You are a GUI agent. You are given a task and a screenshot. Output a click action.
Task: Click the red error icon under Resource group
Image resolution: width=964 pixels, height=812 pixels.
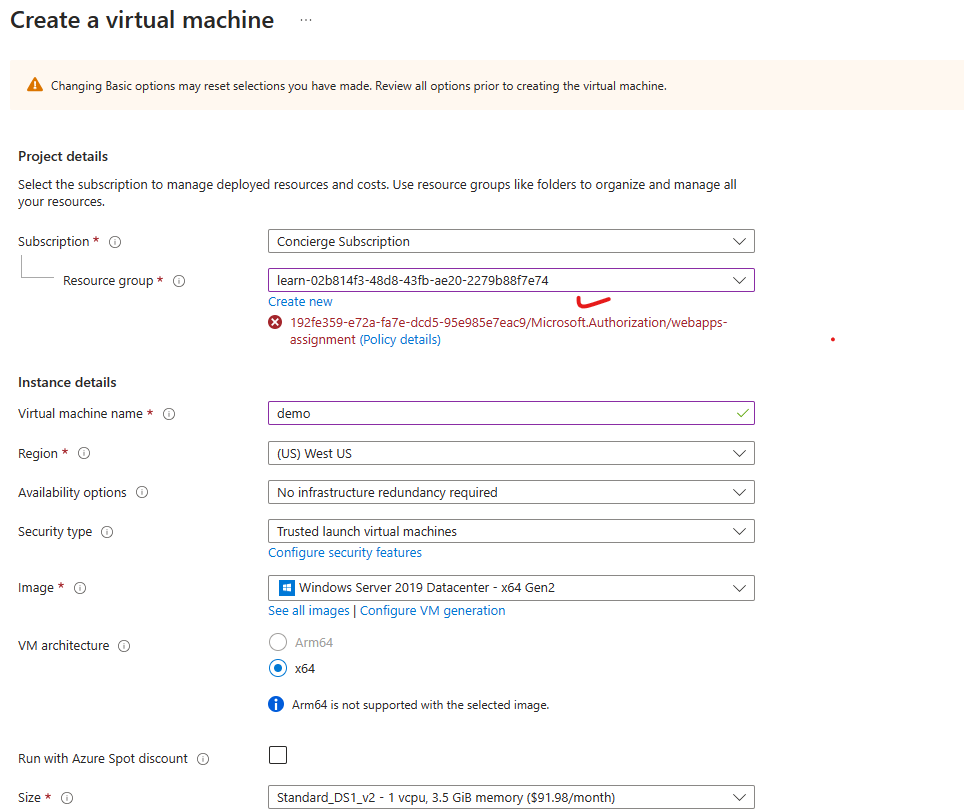click(275, 322)
